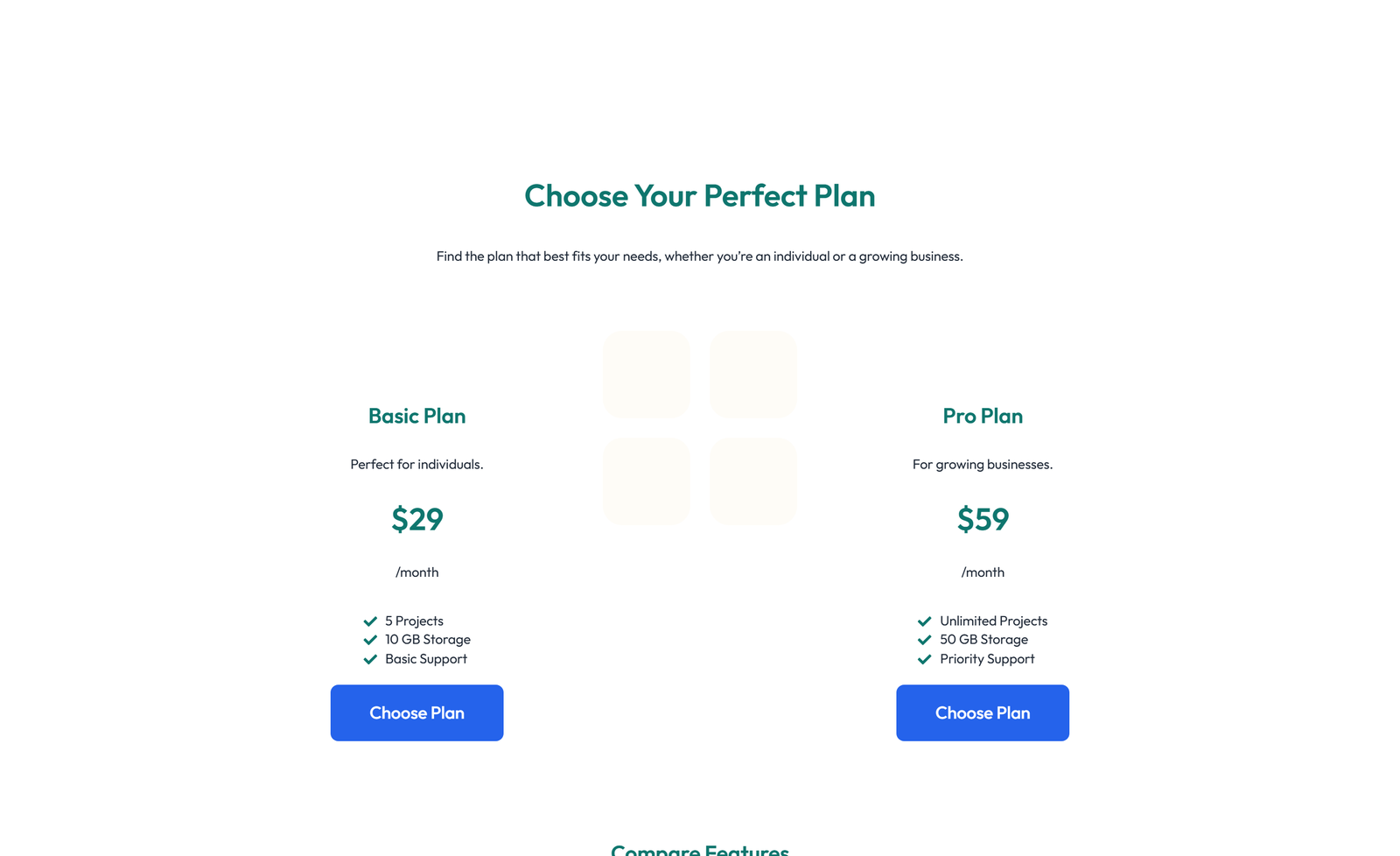
Task: Click the bottom-right decorative tile
Action: tap(753, 481)
